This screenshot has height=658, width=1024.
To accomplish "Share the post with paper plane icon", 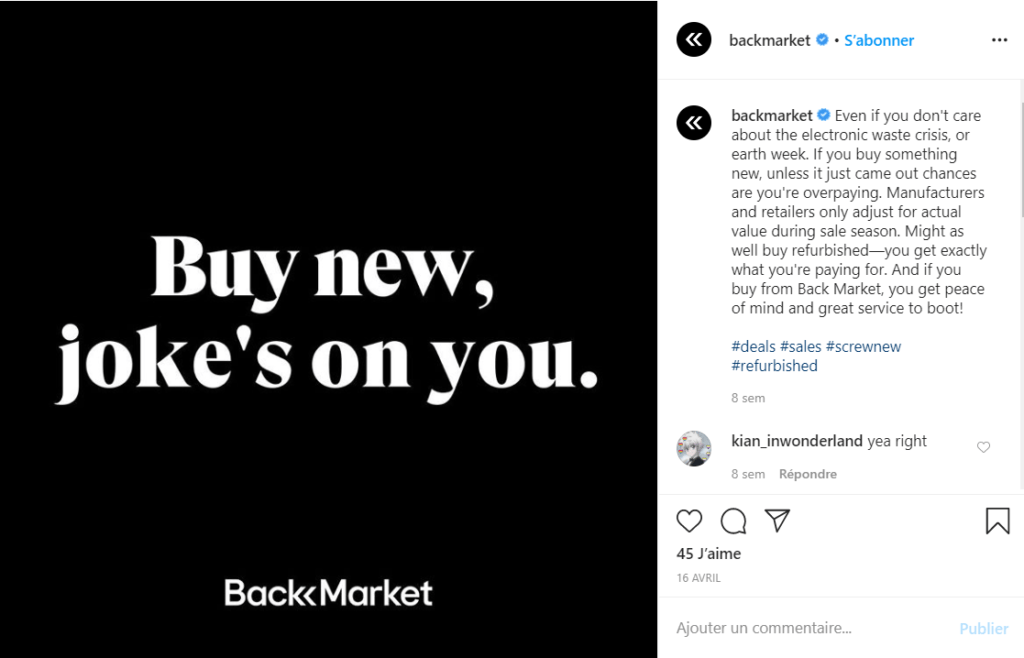I will point(777,521).
